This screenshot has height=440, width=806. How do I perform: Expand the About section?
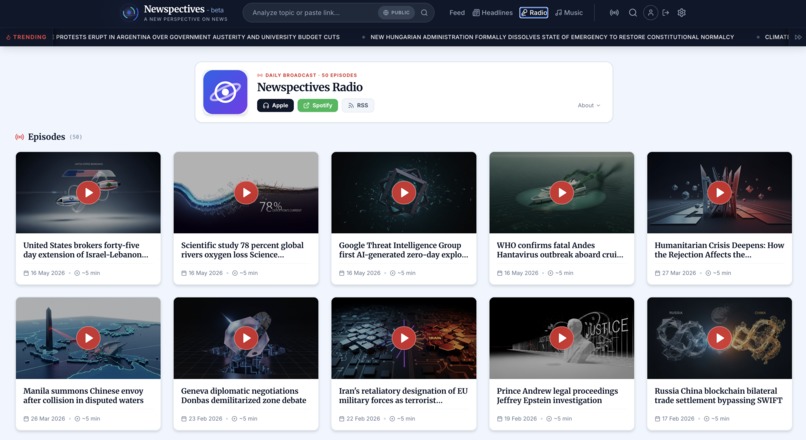click(589, 105)
